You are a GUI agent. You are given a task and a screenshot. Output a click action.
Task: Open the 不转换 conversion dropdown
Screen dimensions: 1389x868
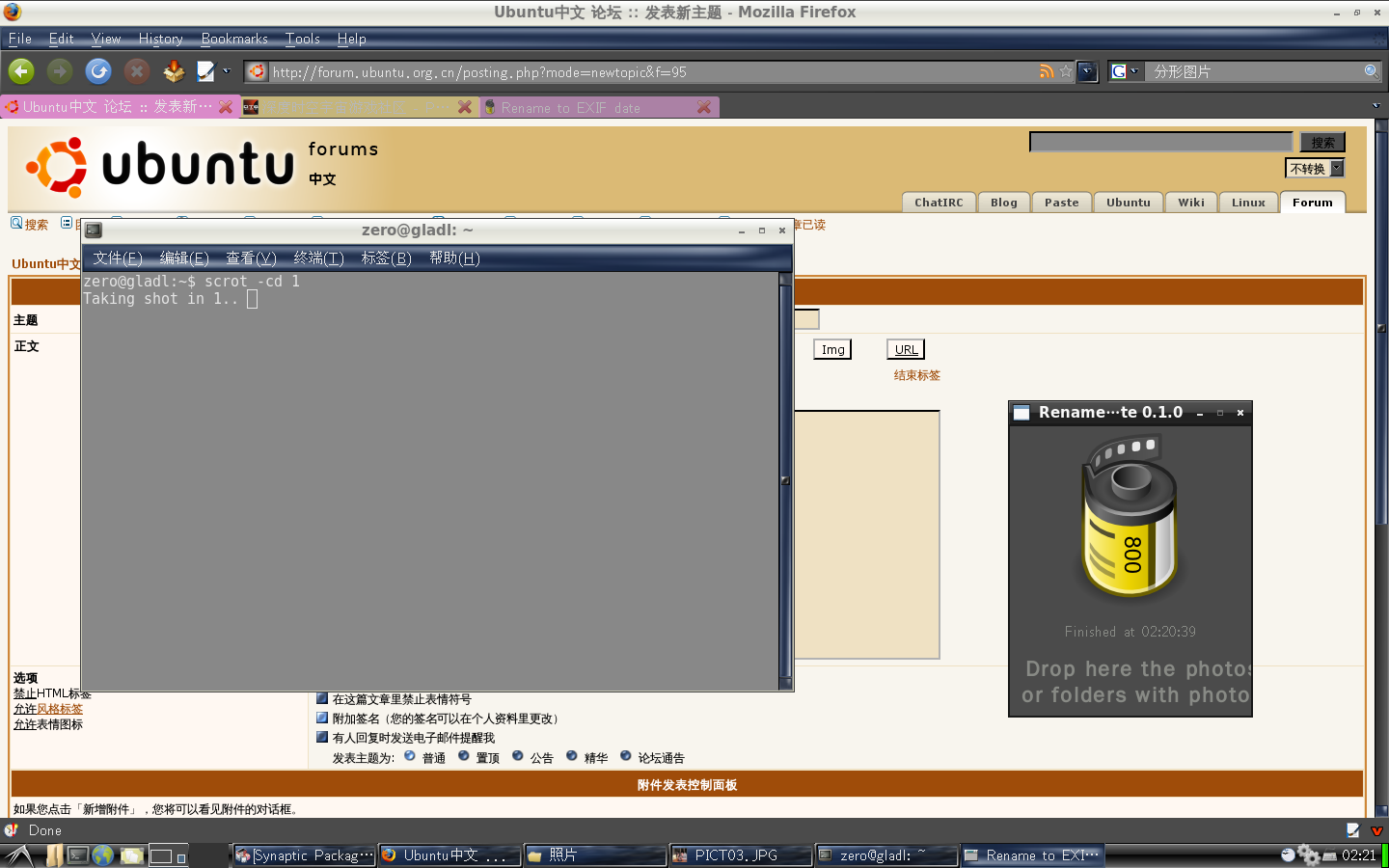(1315, 168)
